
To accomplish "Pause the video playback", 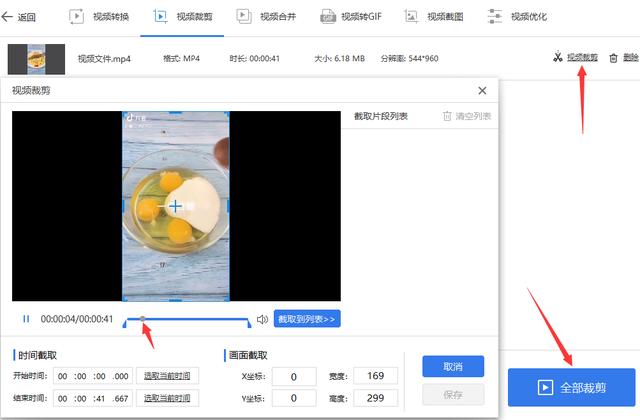I will point(26,319).
